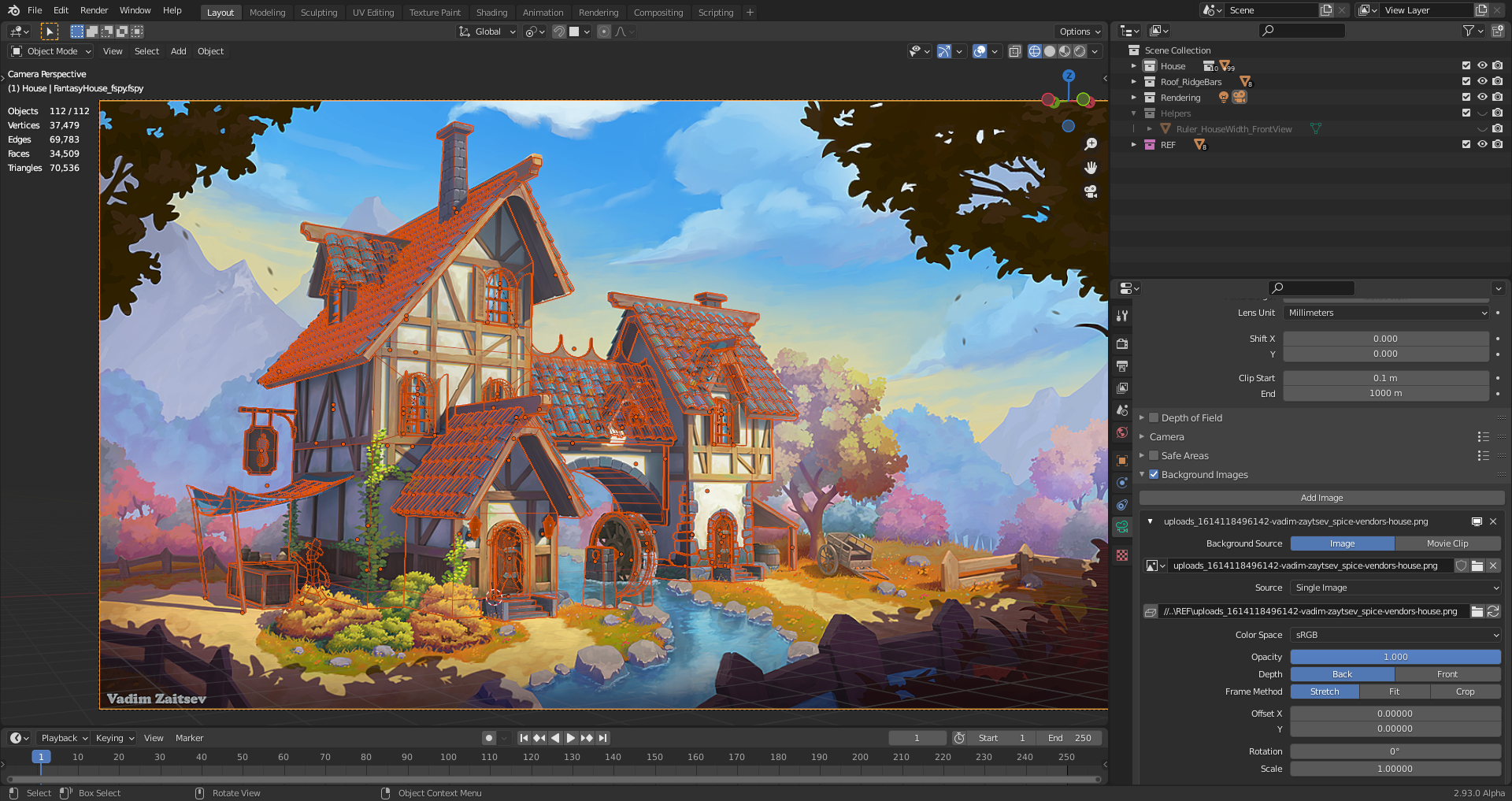Select the Tweak select tool icon
Viewport: 1512px width, 801px height.
(x=49, y=32)
